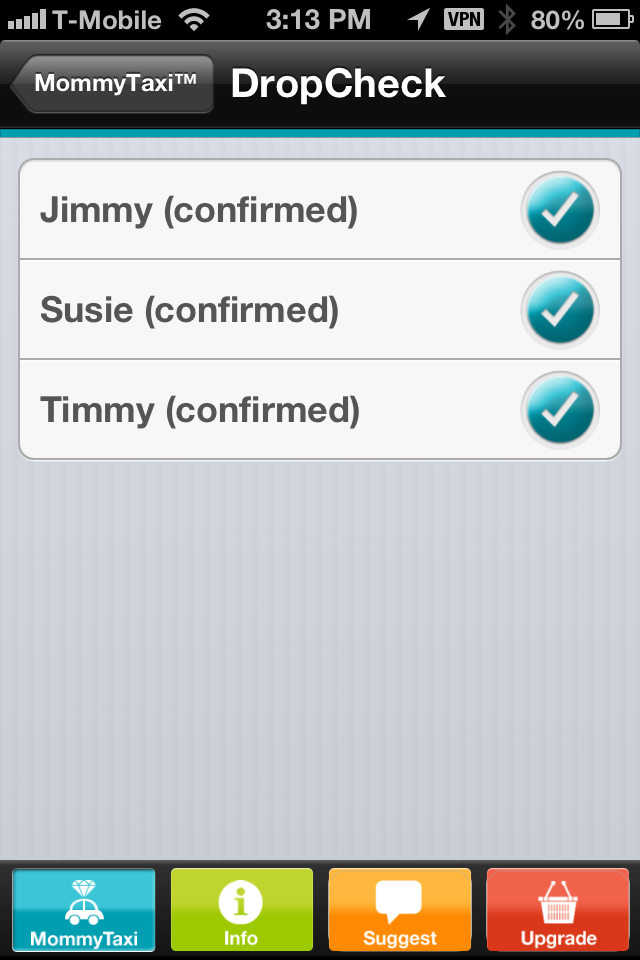Viewport: 640px width, 960px height.
Task: Tap the Upgrade shopping basket icon
Action: pos(558,900)
